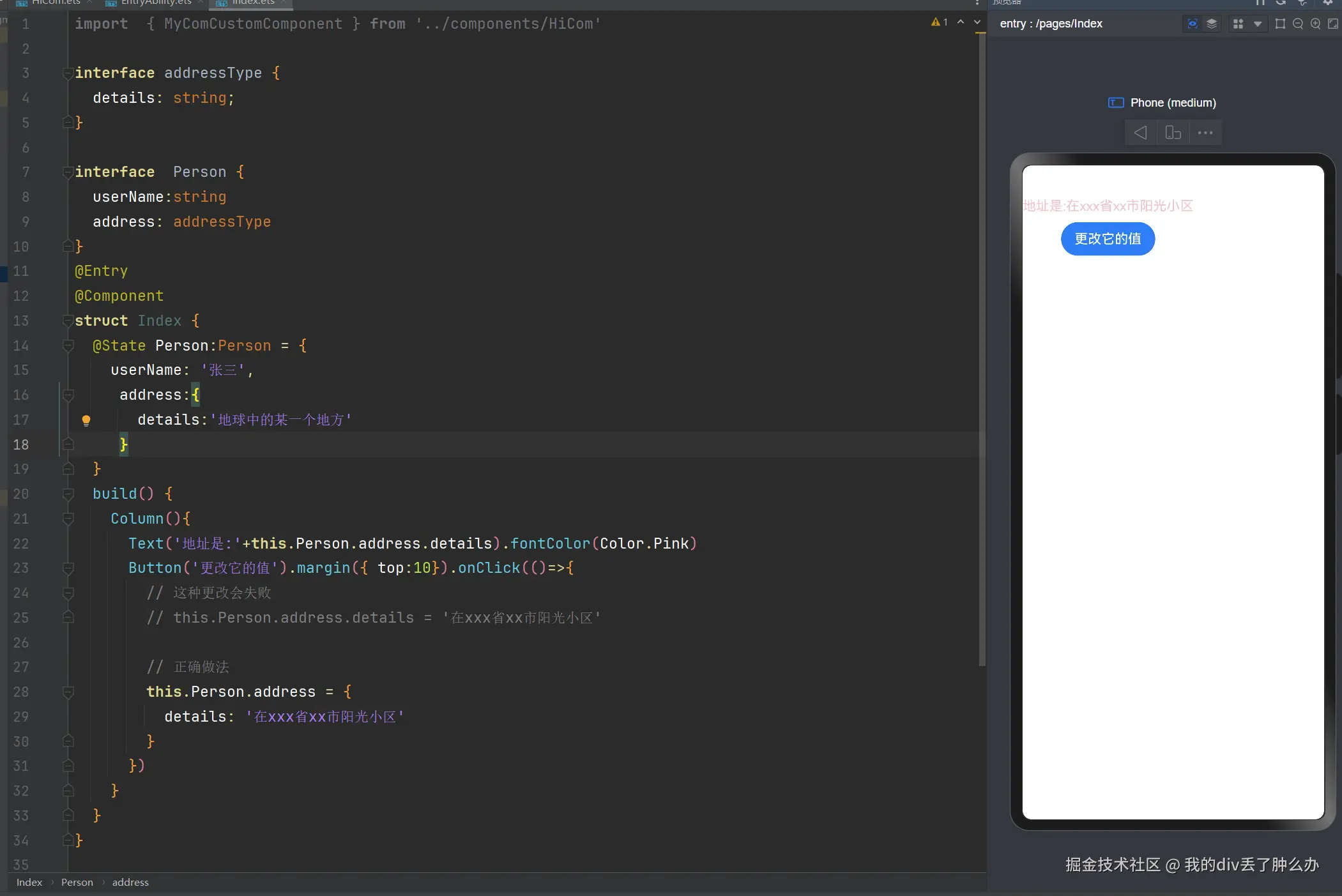Click the frame outline icon in previewer
The image size is (1342, 896).
pyautogui.click(x=1280, y=24)
